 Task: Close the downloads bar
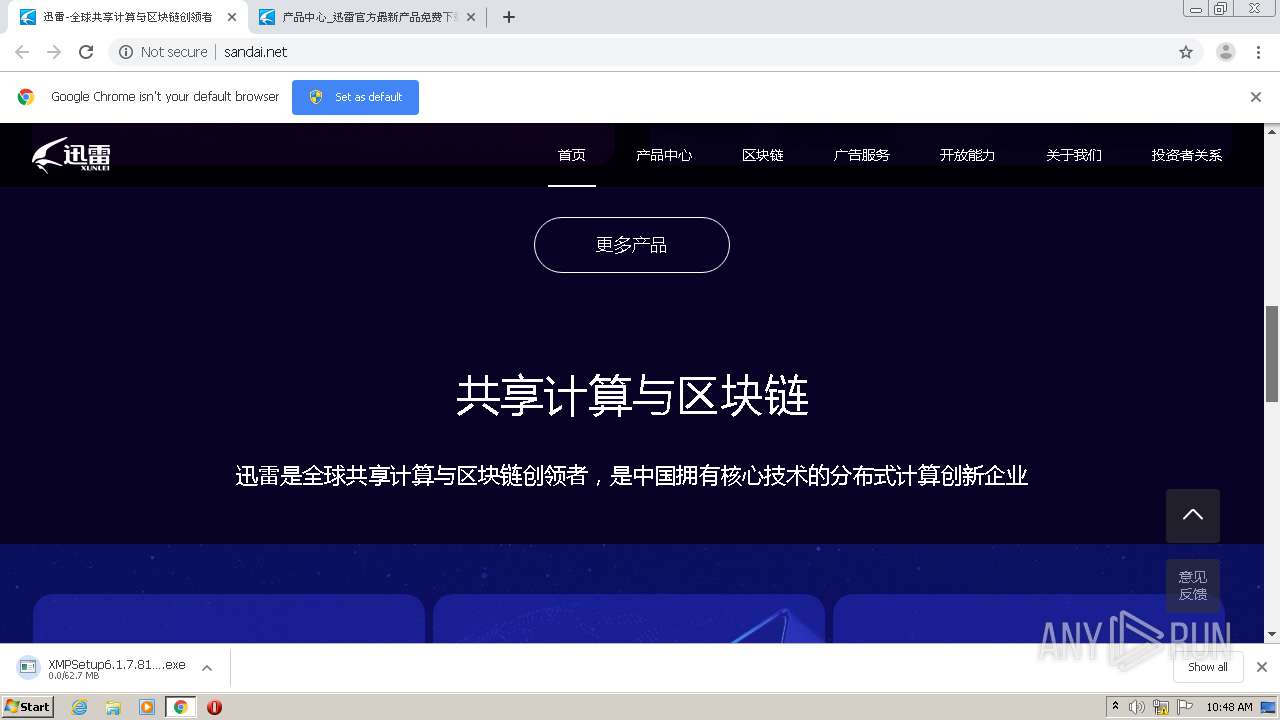pyautogui.click(x=1262, y=667)
